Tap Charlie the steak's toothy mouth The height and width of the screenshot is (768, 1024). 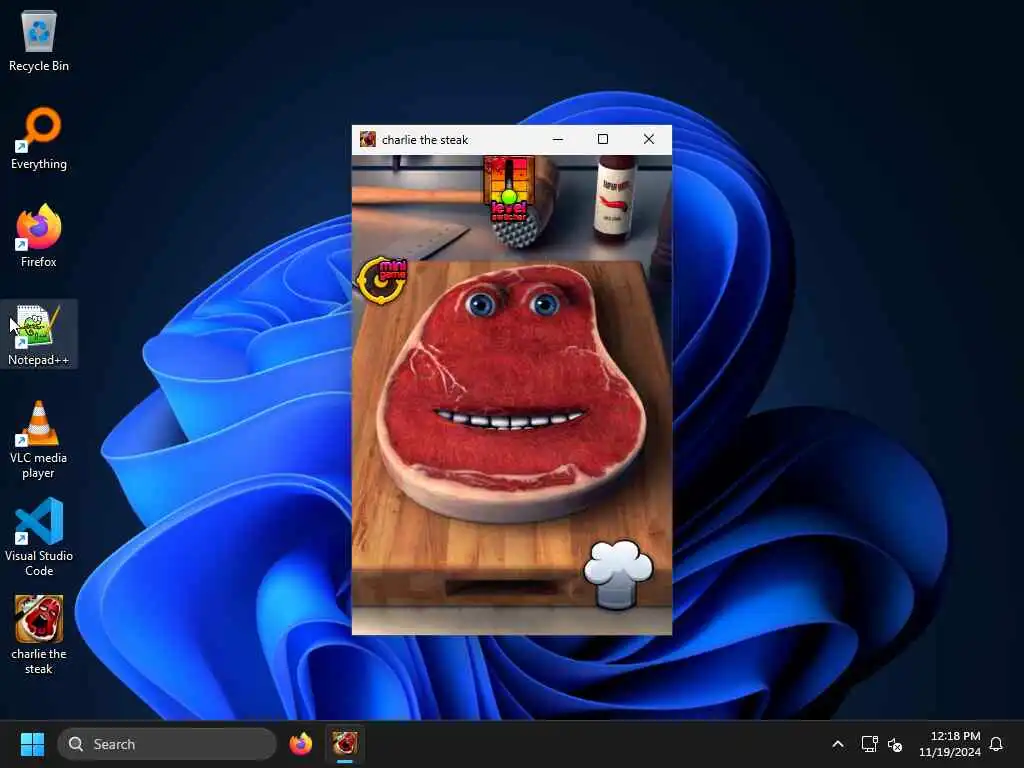click(511, 419)
